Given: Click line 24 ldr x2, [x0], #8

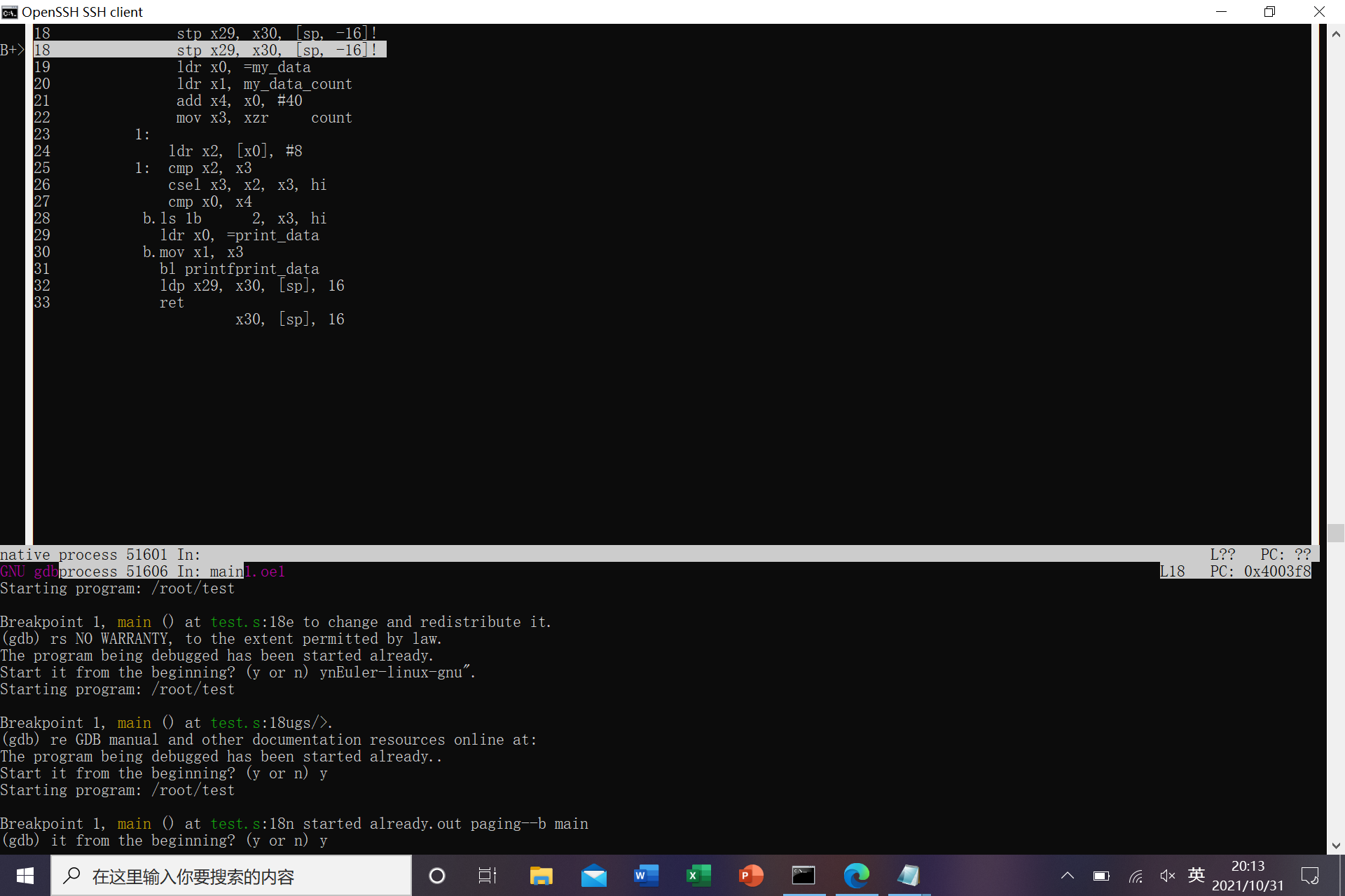Looking at the screenshot, I should [235, 151].
